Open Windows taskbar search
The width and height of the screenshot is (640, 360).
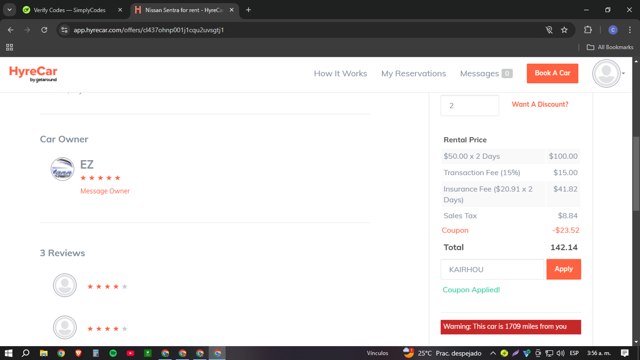[26, 353]
